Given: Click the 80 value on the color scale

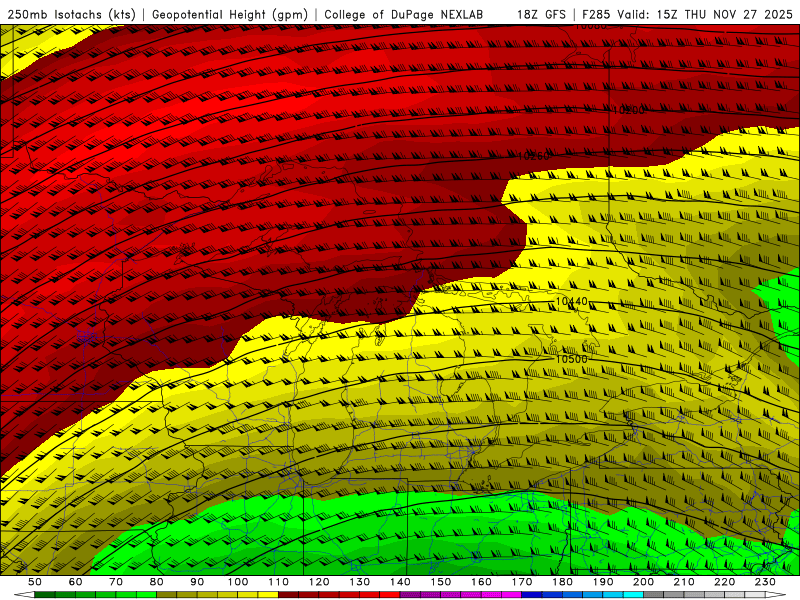Looking at the screenshot, I should (157, 582).
